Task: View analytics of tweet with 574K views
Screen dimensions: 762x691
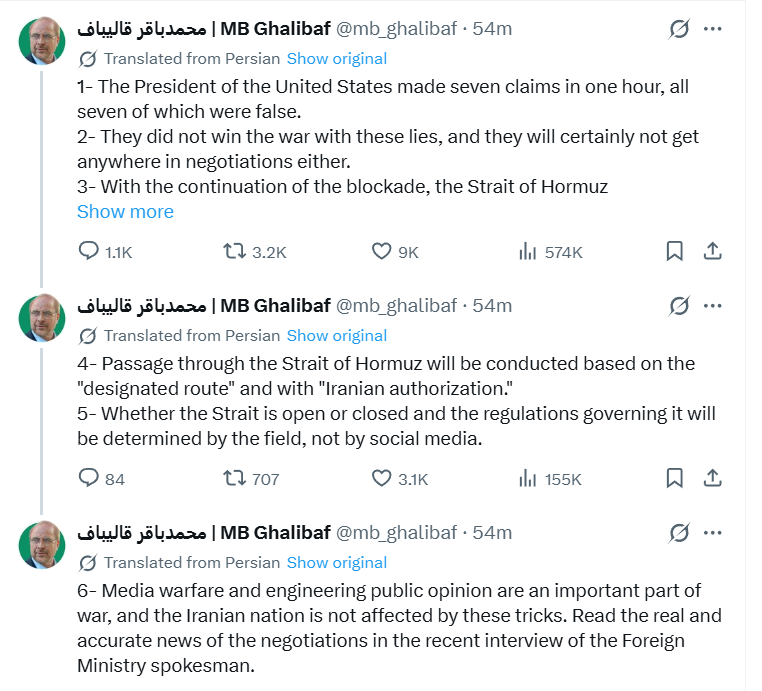Action: (528, 252)
